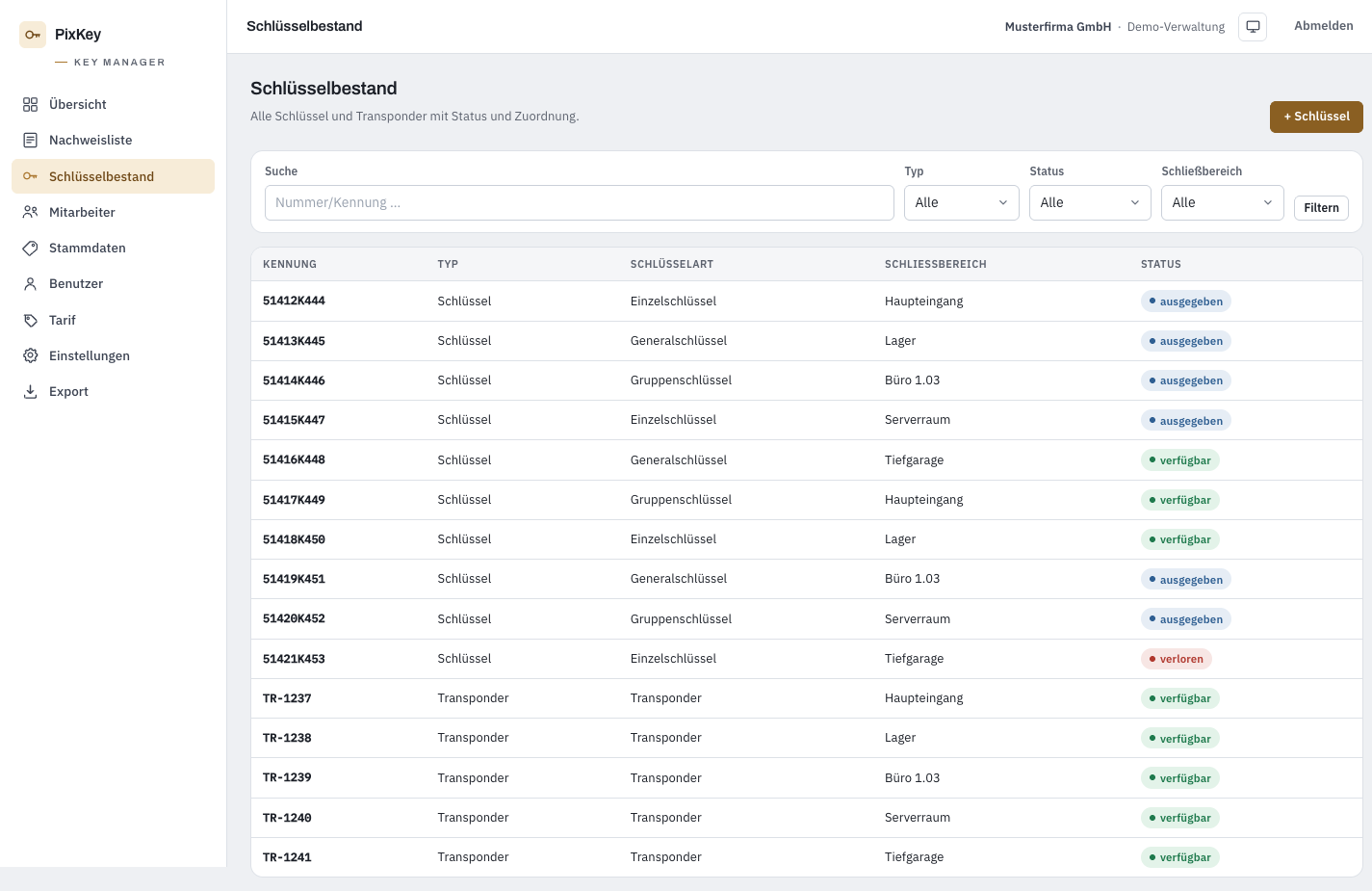Click the KENNUNG column header
This screenshot has height=891, width=1372.
coord(290,264)
